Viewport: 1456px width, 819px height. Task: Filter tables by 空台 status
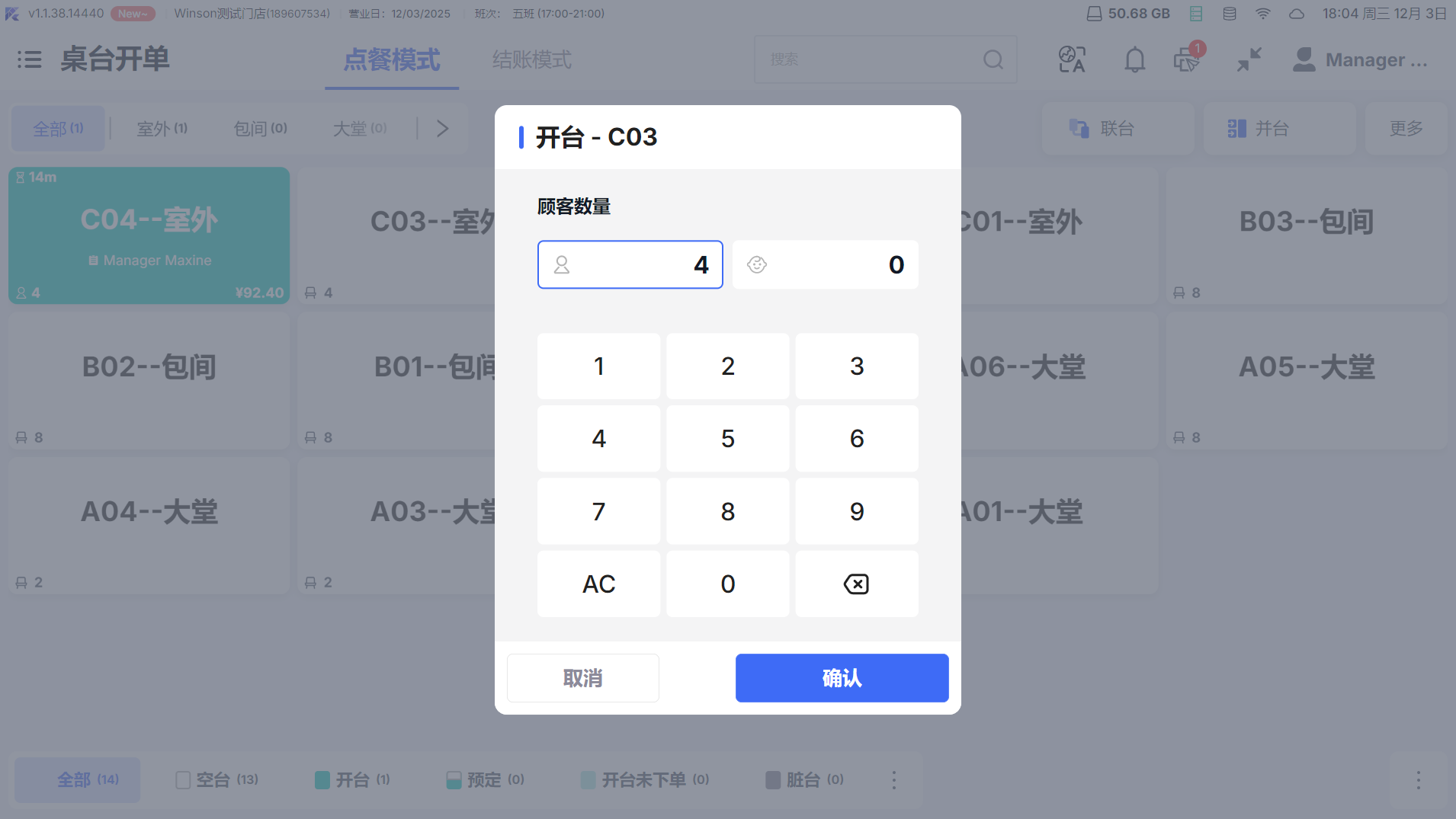(x=217, y=779)
